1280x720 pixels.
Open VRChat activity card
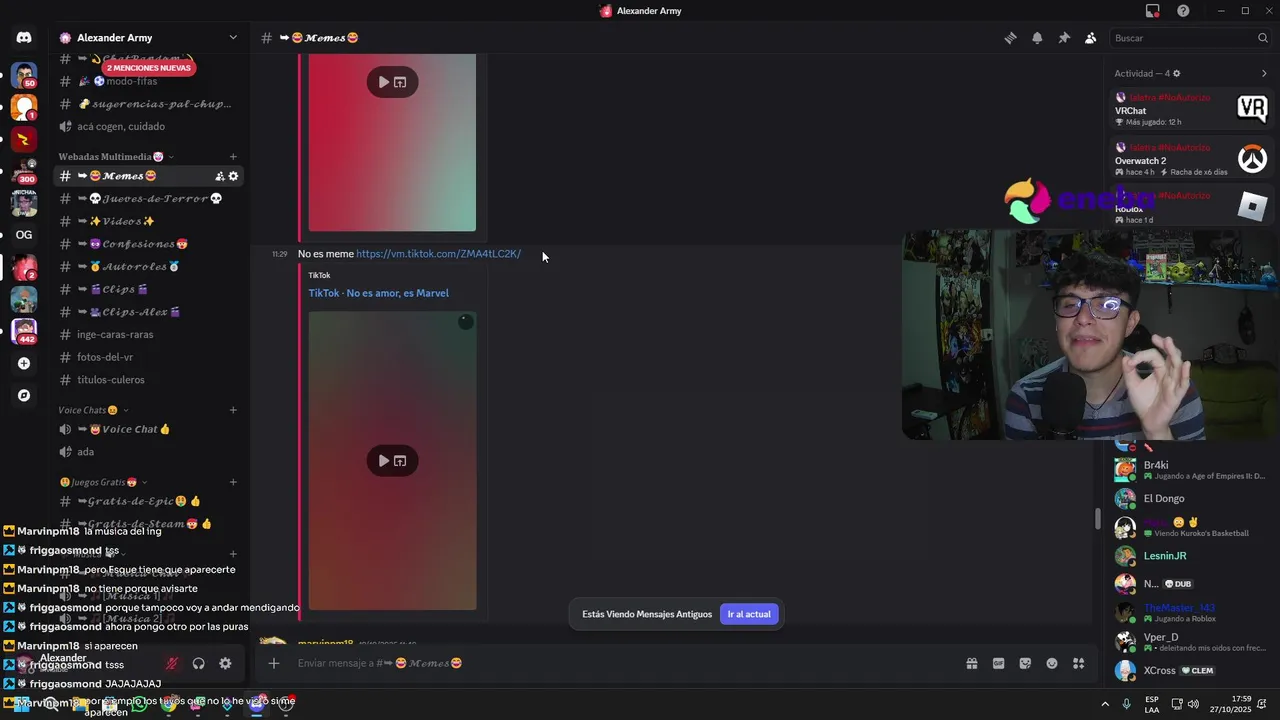[x=1192, y=109]
